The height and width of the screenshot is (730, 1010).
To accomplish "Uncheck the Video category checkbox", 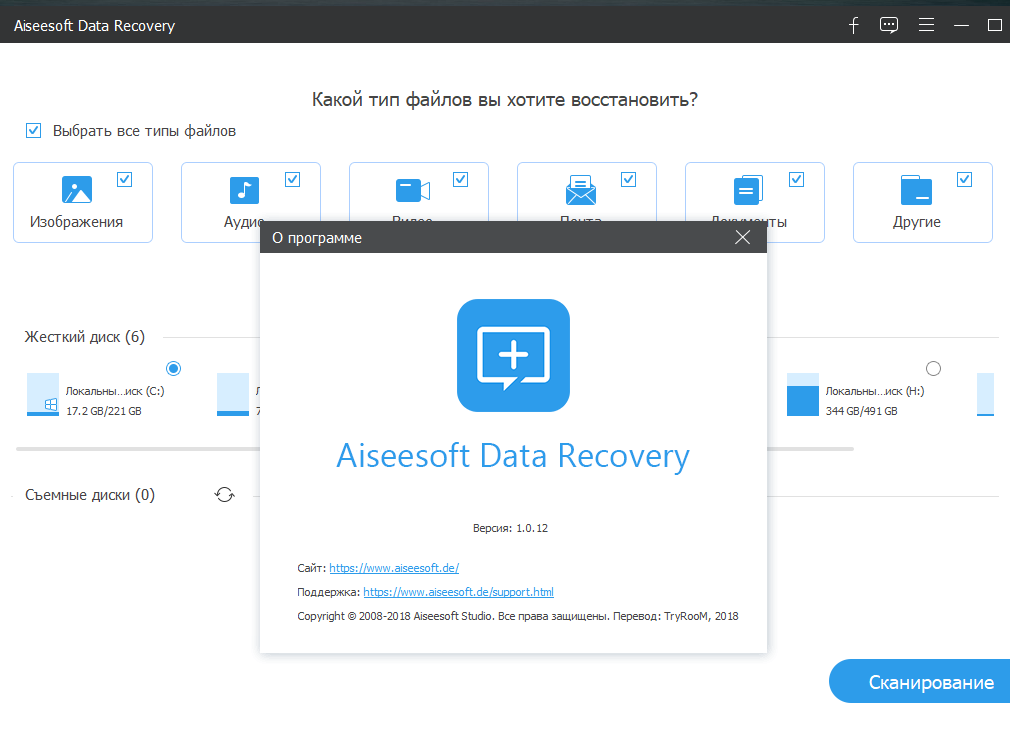I will pos(461,180).
